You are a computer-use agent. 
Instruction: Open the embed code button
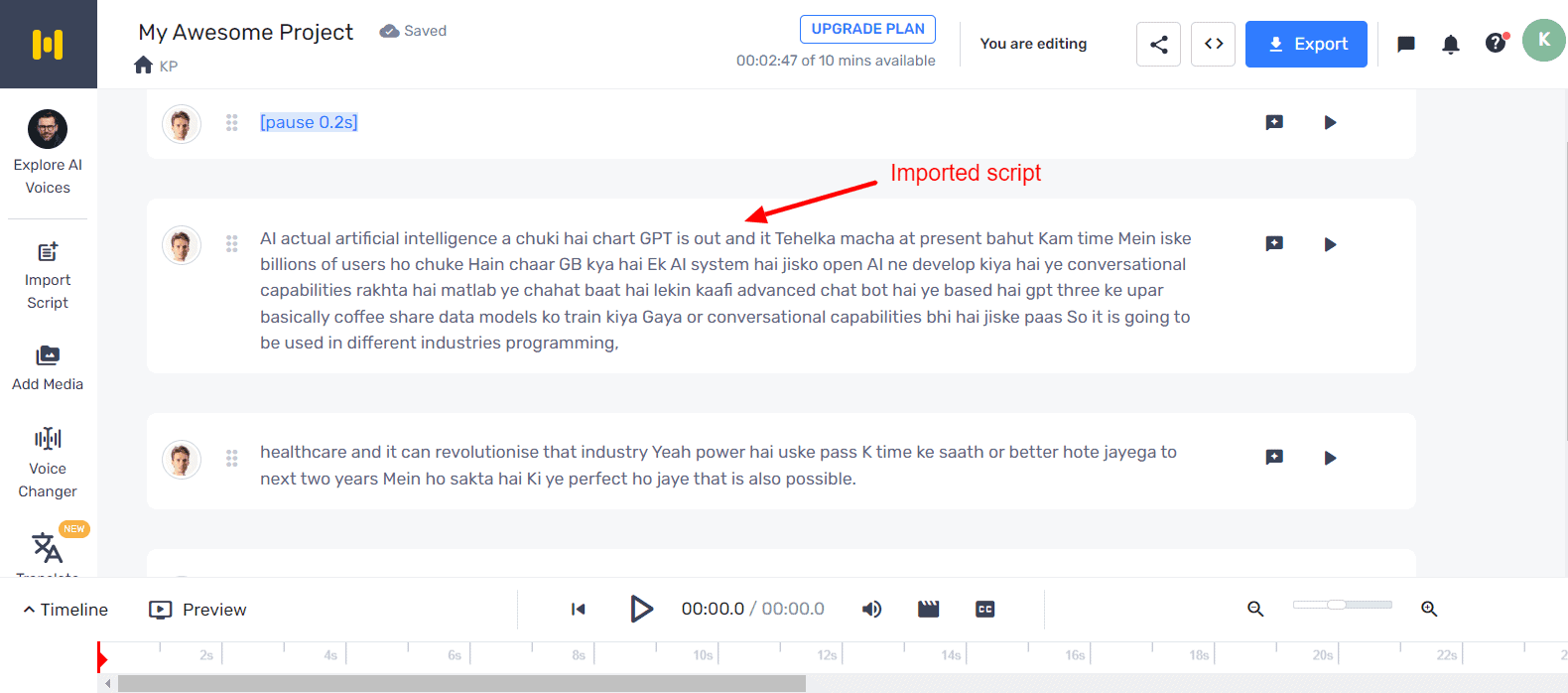1213,44
